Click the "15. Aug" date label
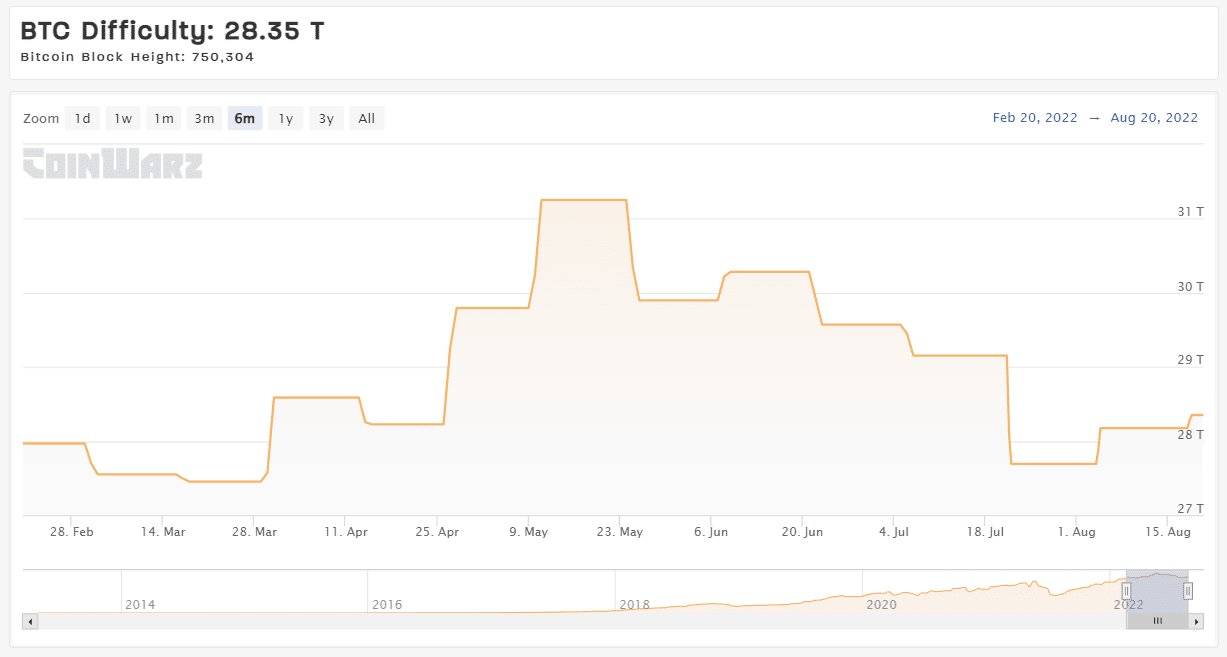The height and width of the screenshot is (657, 1227). (1167, 532)
